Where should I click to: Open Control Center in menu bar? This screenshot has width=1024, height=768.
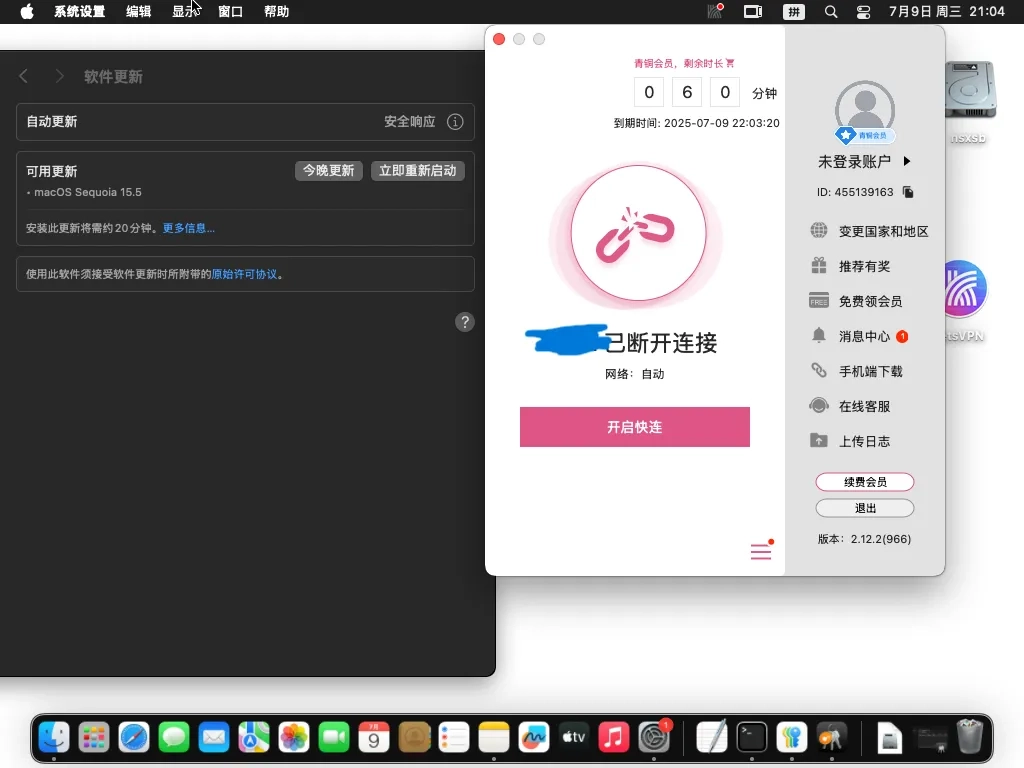click(x=863, y=12)
